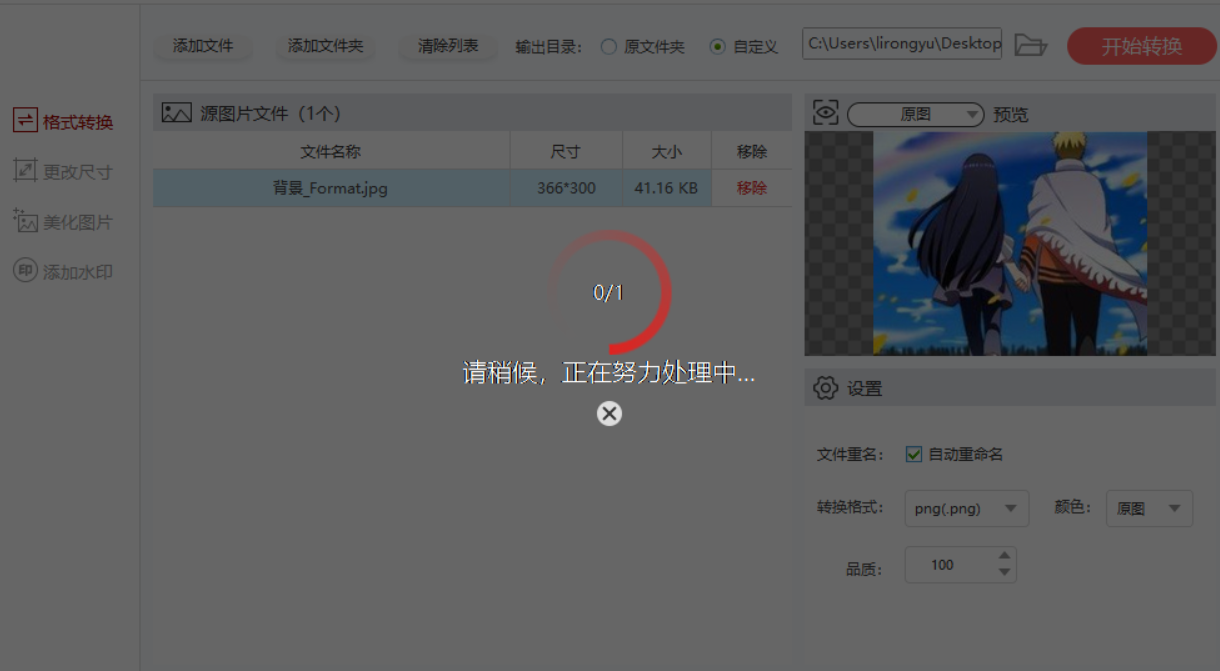Viewport: 1220px width, 671px height.
Task: Click the 添加文件 toolbar button
Action: pyautogui.click(x=203, y=45)
